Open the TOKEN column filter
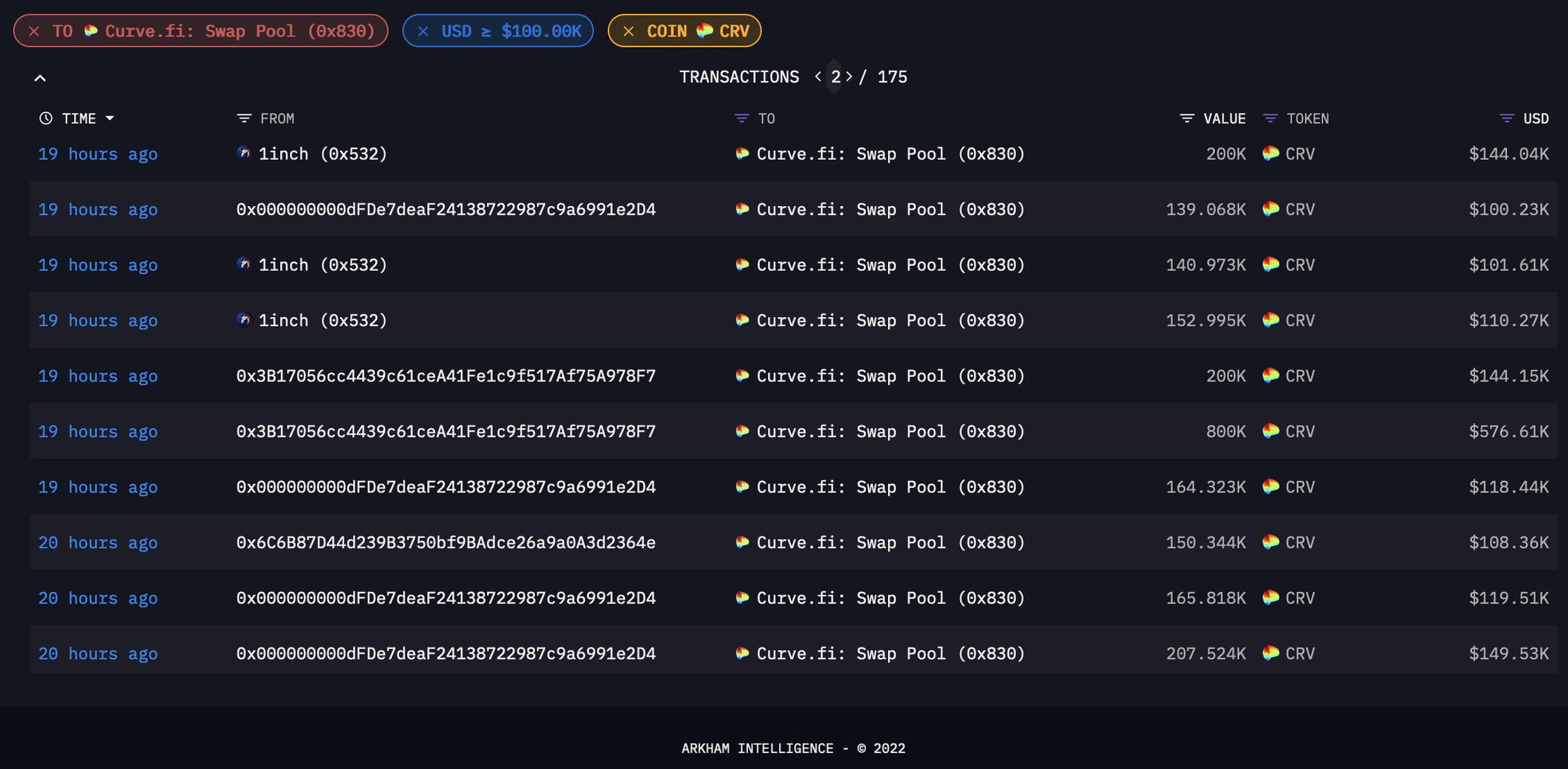The width and height of the screenshot is (1568, 769). (x=1270, y=119)
